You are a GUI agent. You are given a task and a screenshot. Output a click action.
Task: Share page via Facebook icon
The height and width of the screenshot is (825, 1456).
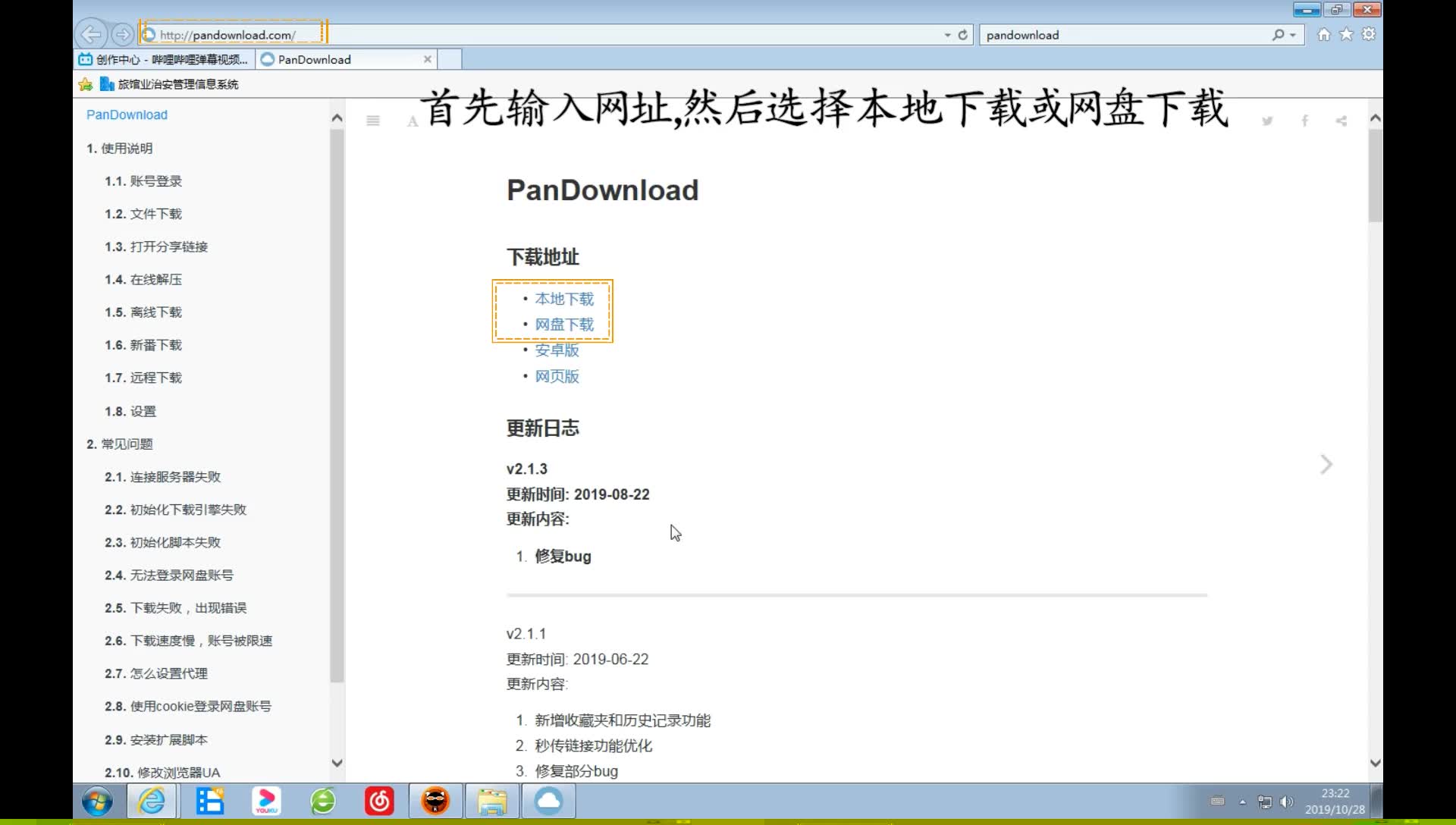1304,121
